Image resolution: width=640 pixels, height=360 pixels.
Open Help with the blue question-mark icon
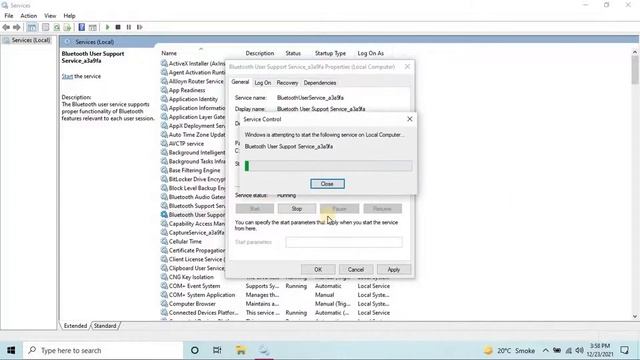point(82,27)
